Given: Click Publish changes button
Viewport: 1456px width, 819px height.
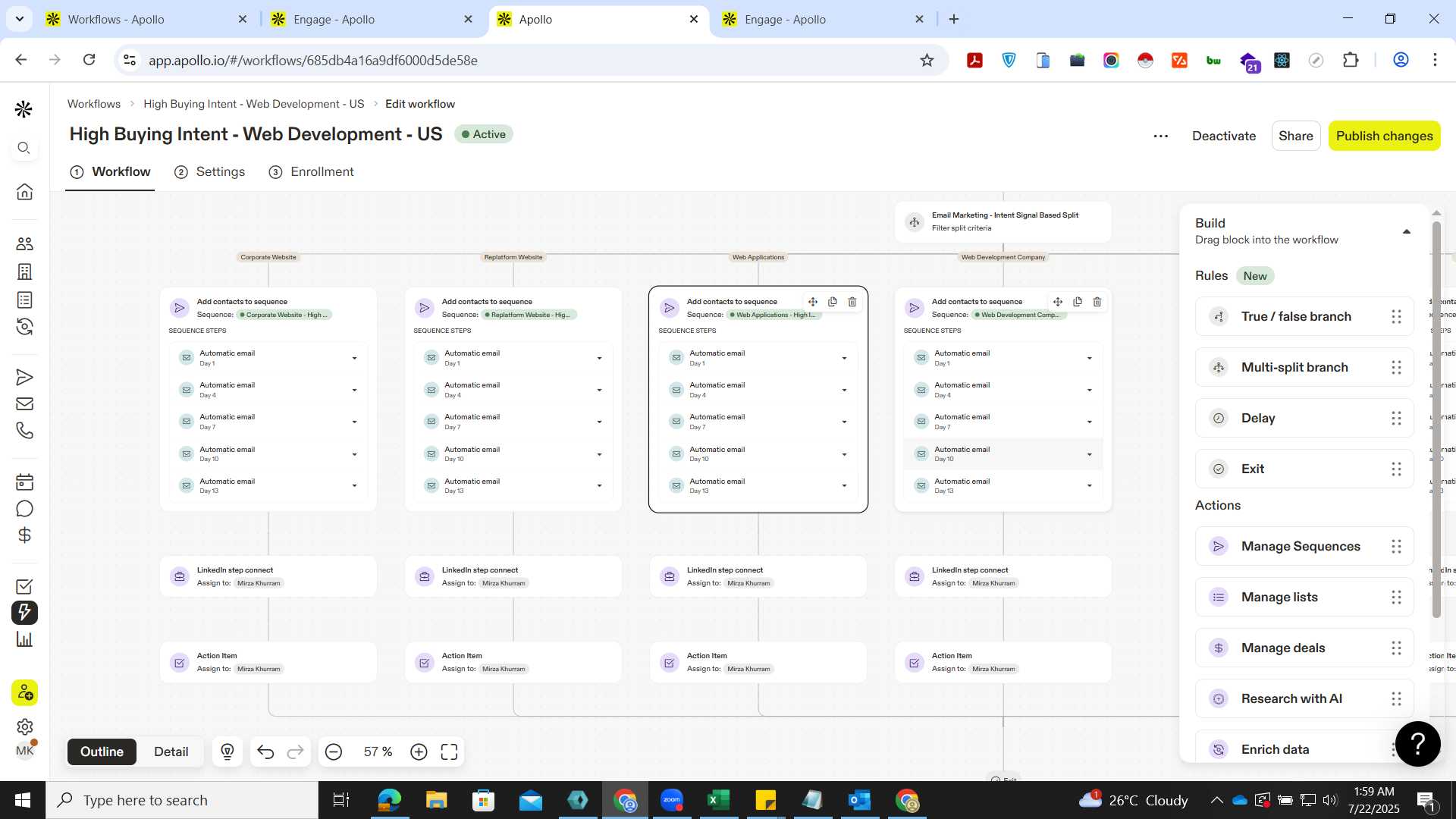Looking at the screenshot, I should [x=1384, y=136].
